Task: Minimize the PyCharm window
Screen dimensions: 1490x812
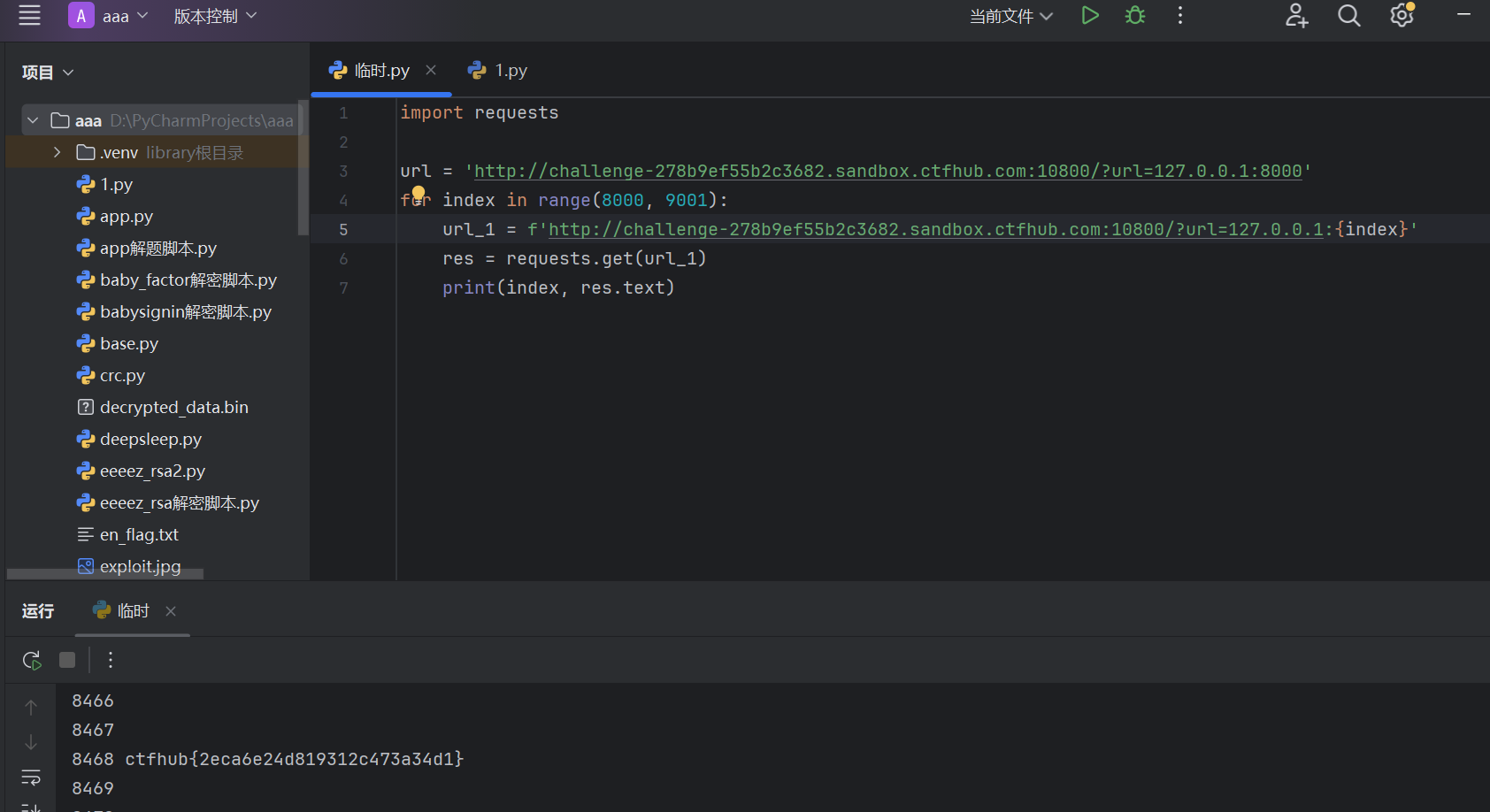Action: point(1464,14)
